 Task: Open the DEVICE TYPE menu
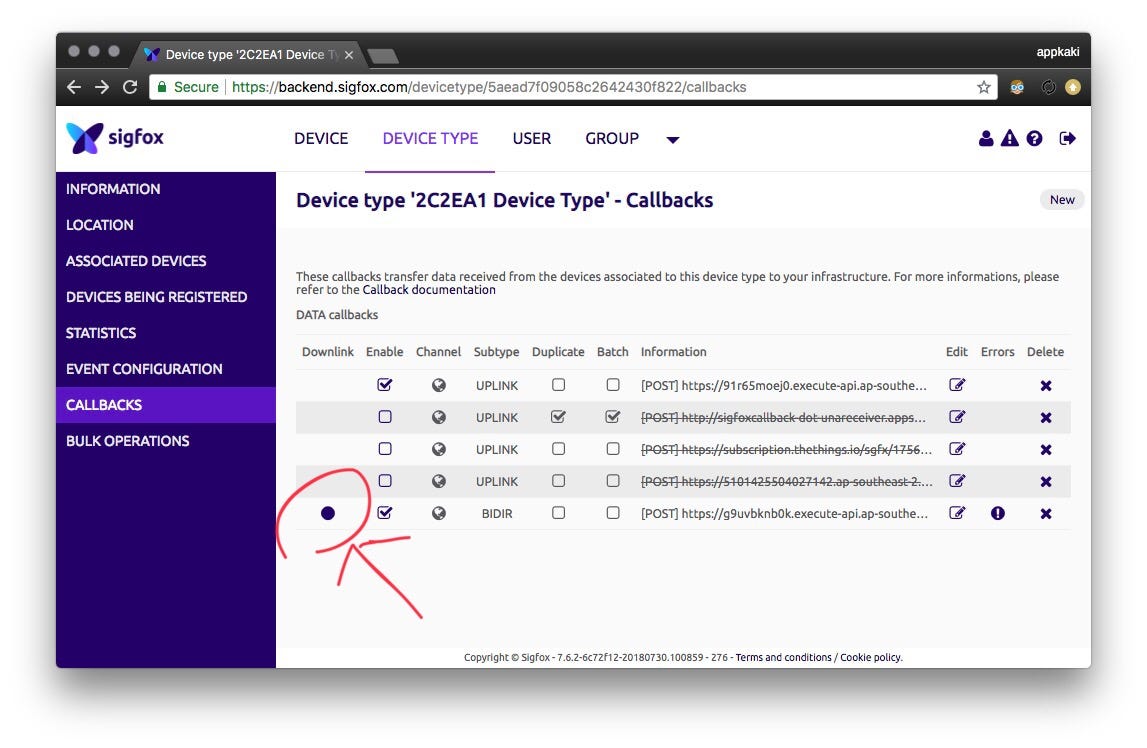click(430, 138)
